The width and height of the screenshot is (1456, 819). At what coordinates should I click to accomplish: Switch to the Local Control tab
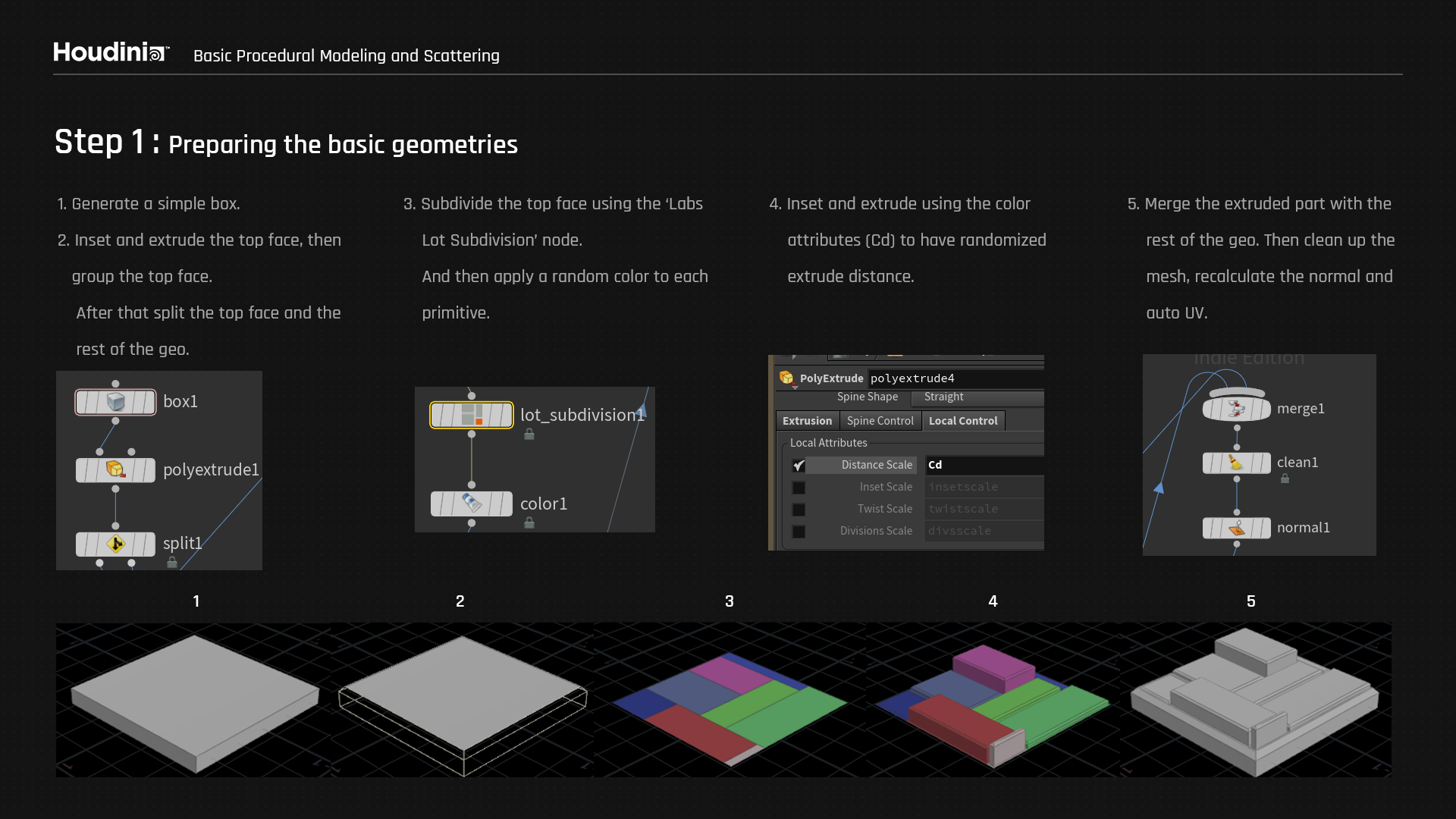(x=963, y=421)
